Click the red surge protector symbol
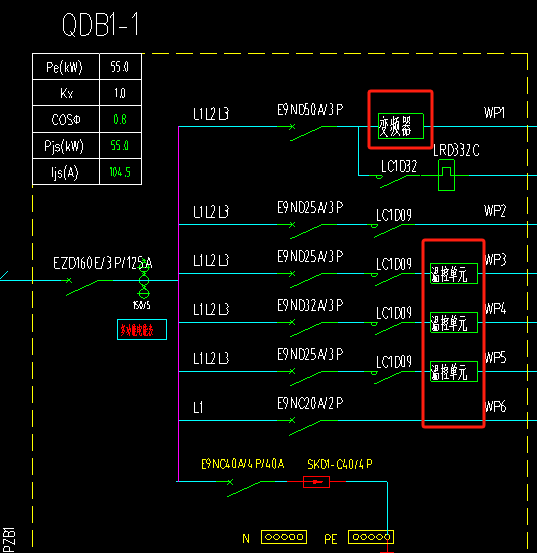 point(316,482)
